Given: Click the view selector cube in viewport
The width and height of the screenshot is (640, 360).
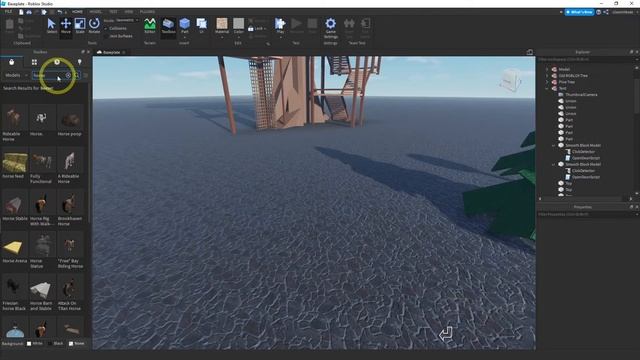Looking at the screenshot, I should (510, 80).
